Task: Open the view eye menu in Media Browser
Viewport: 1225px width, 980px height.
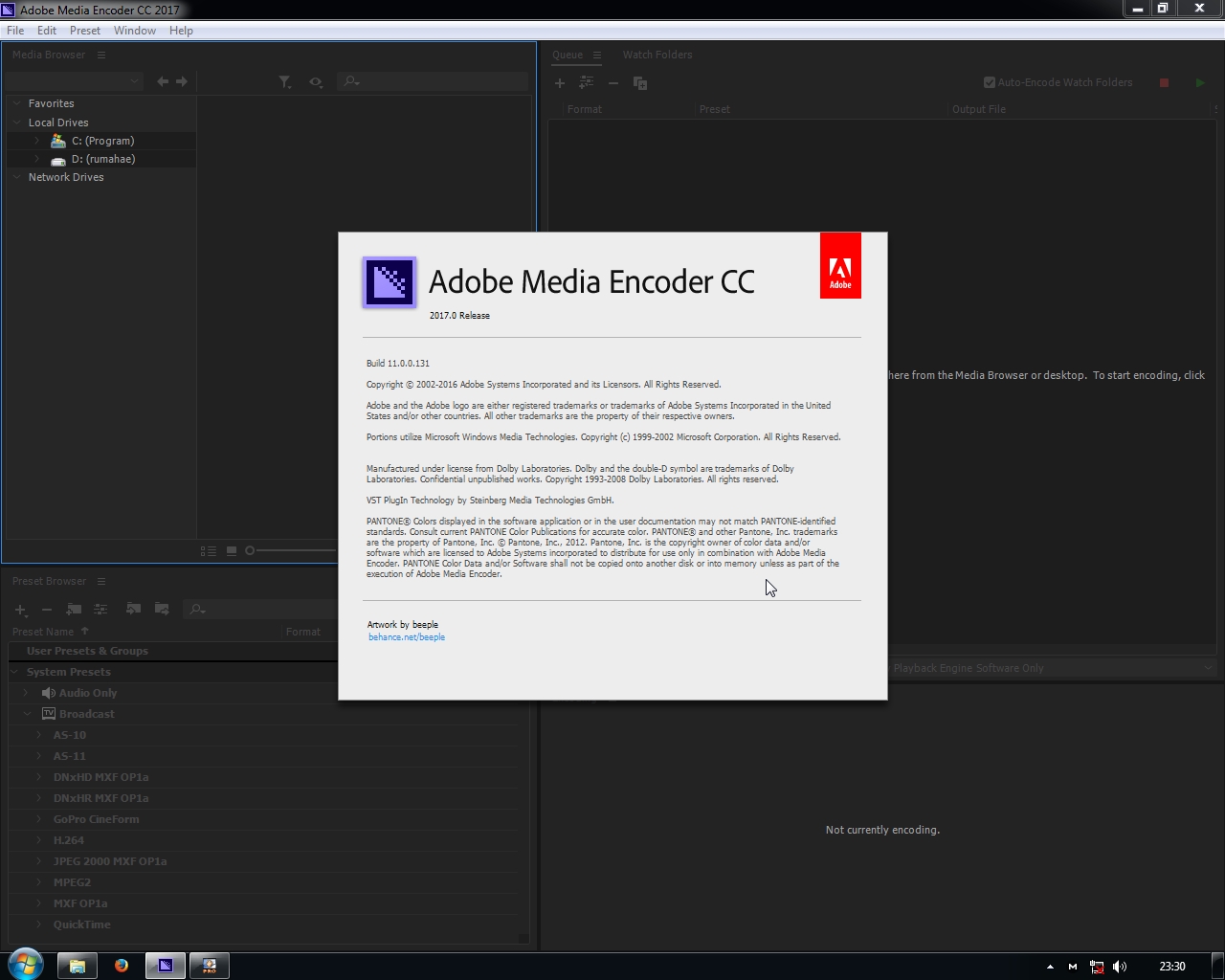Action: pyautogui.click(x=316, y=82)
